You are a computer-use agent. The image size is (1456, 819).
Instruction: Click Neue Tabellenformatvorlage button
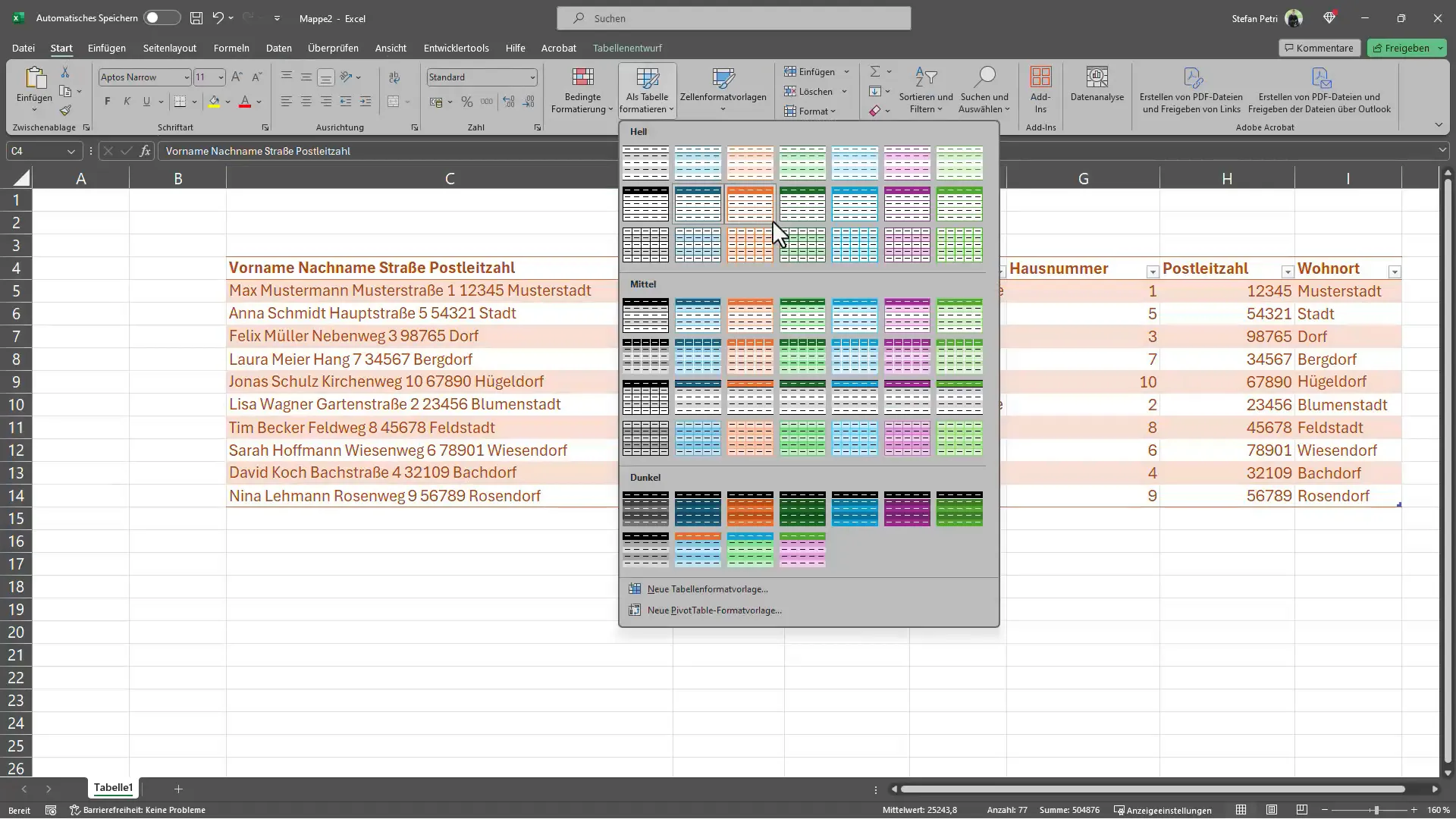[706, 588]
